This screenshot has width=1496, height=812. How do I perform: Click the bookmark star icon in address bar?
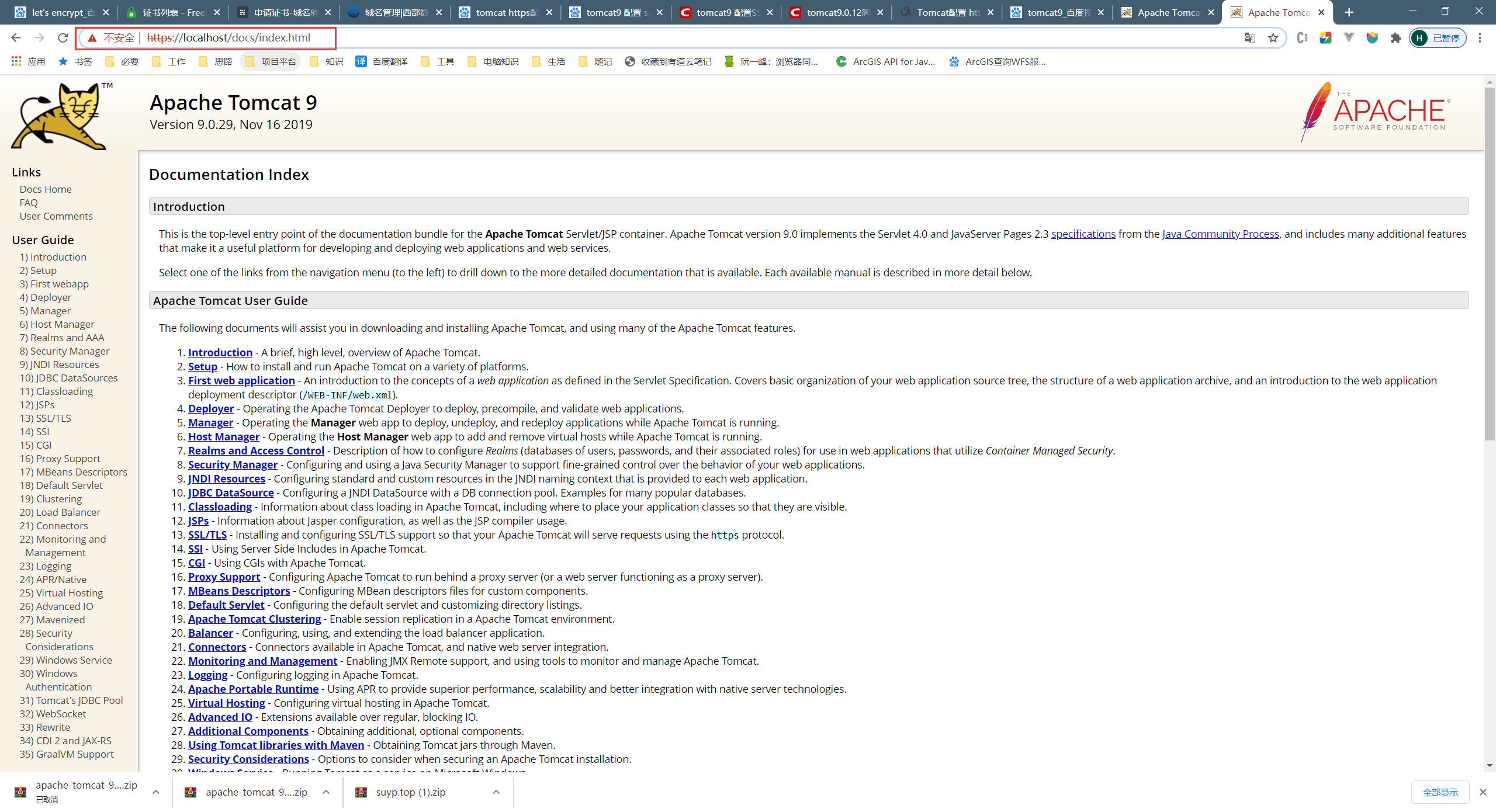[x=1273, y=38]
